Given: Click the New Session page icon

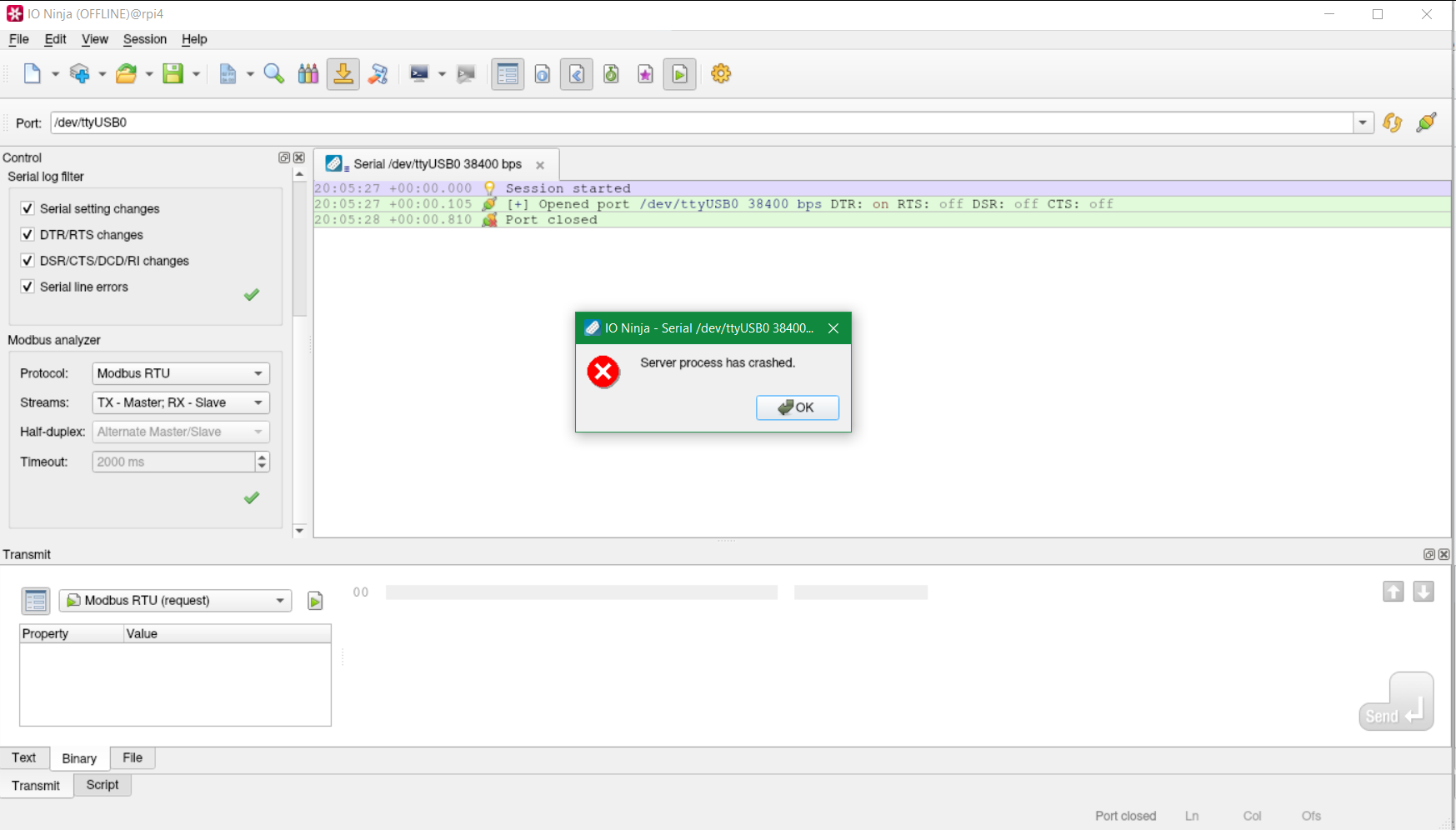Looking at the screenshot, I should click(33, 74).
